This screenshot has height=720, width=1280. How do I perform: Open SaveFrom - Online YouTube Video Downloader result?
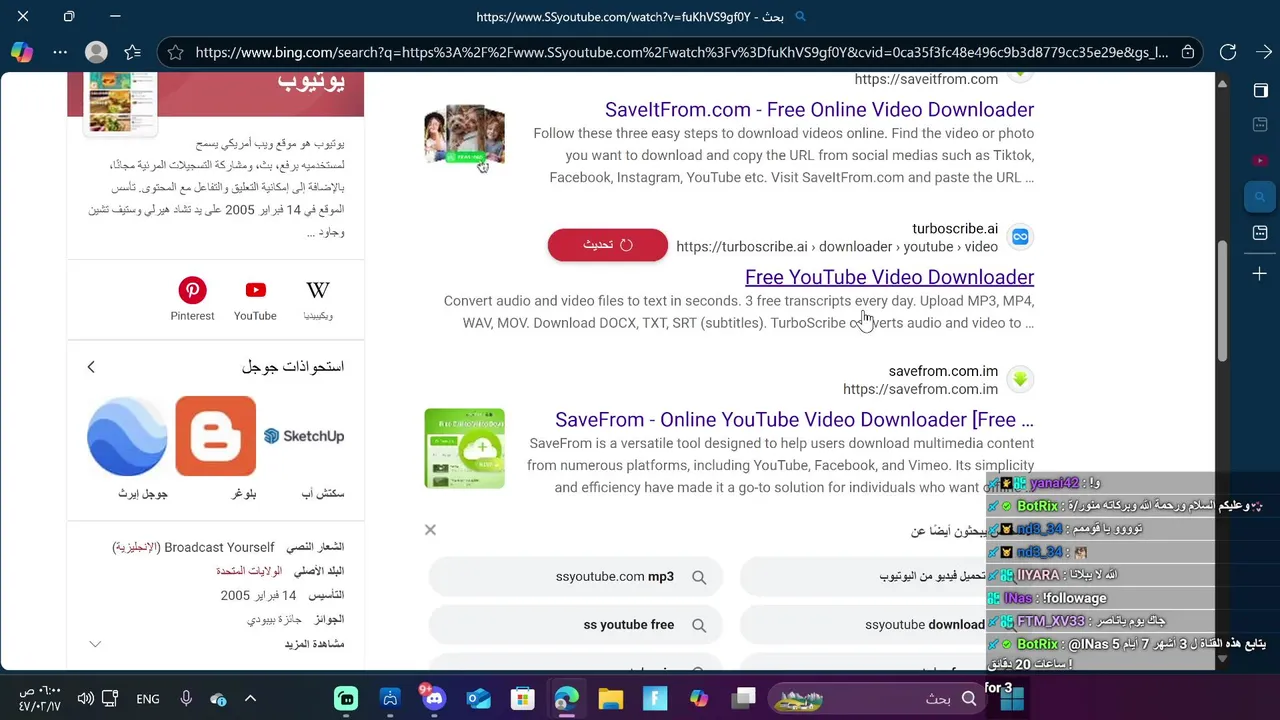[x=794, y=419]
